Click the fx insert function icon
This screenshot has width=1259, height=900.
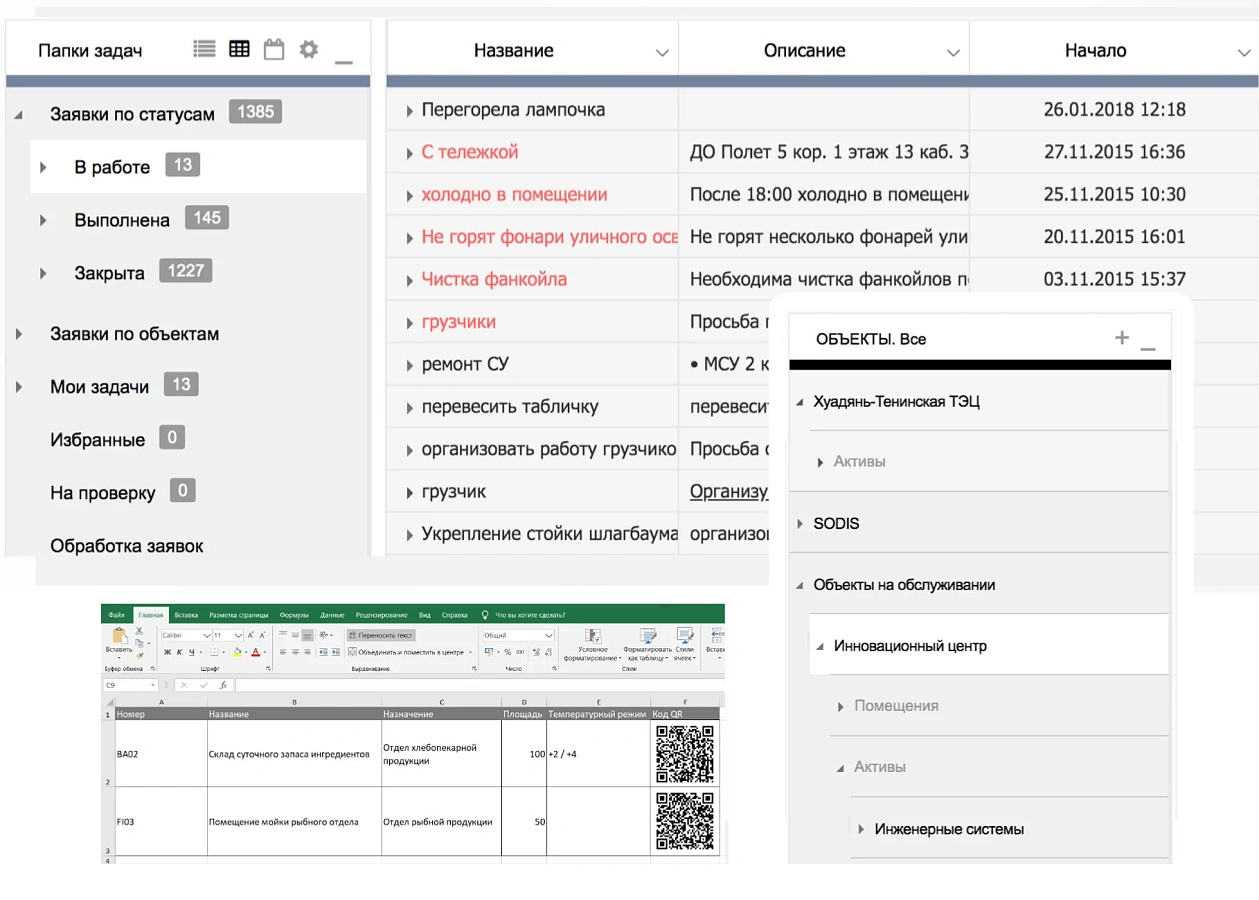coord(223,685)
